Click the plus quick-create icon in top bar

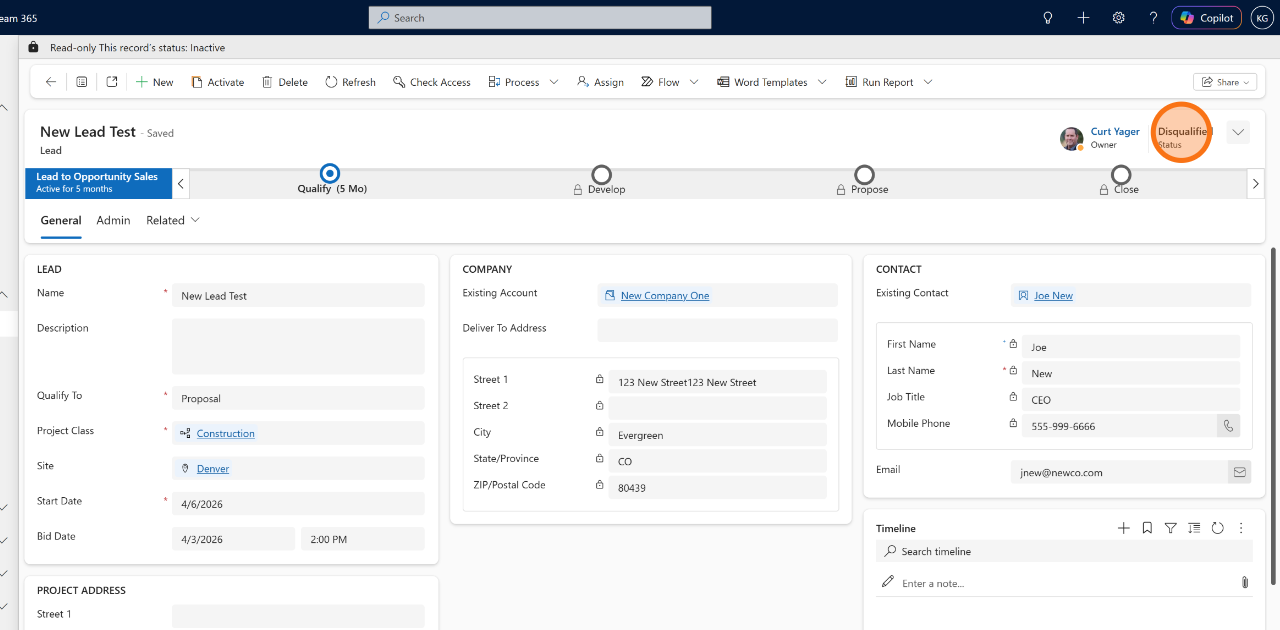click(x=1083, y=18)
